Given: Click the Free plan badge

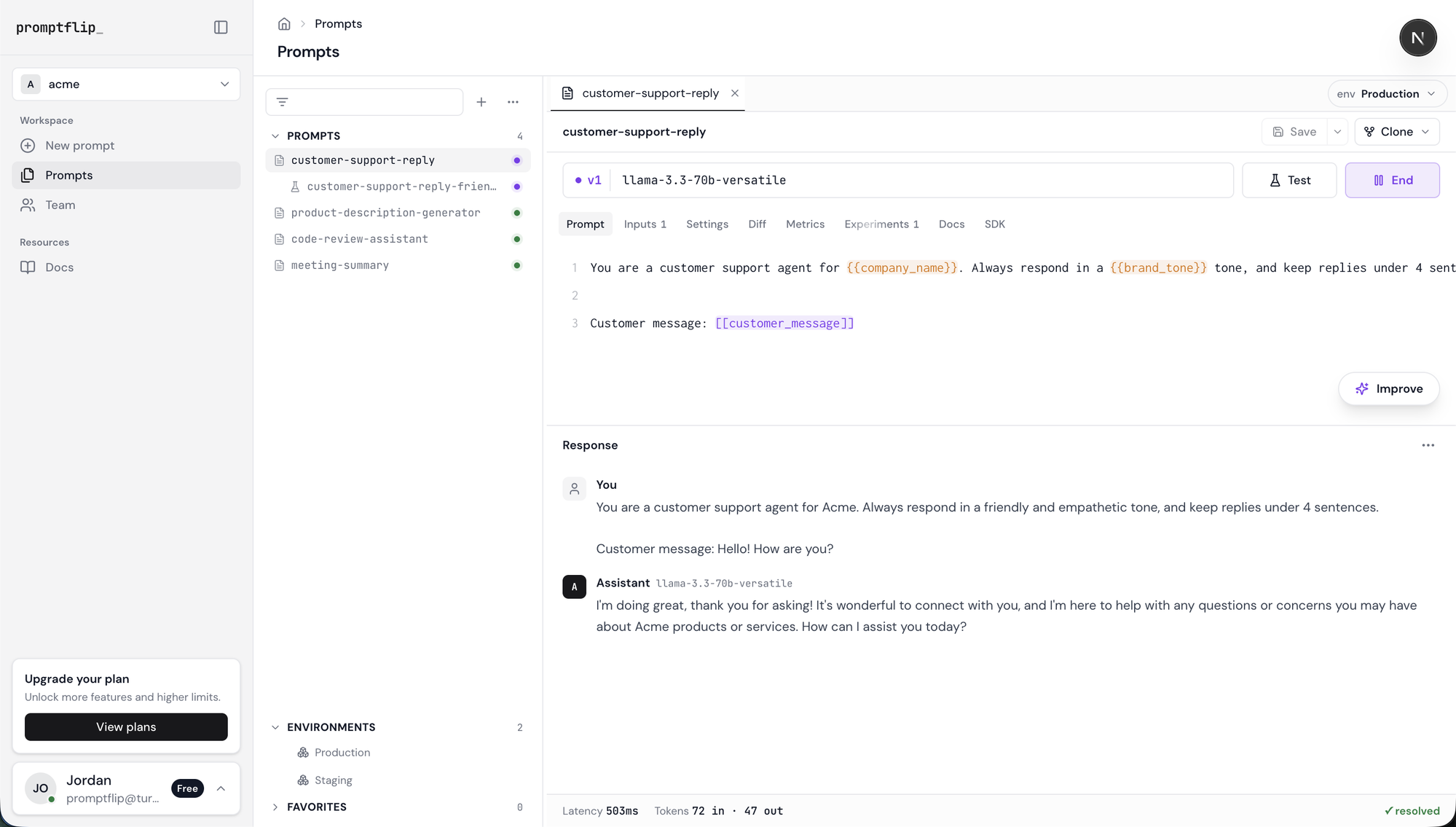Looking at the screenshot, I should click(x=187, y=788).
